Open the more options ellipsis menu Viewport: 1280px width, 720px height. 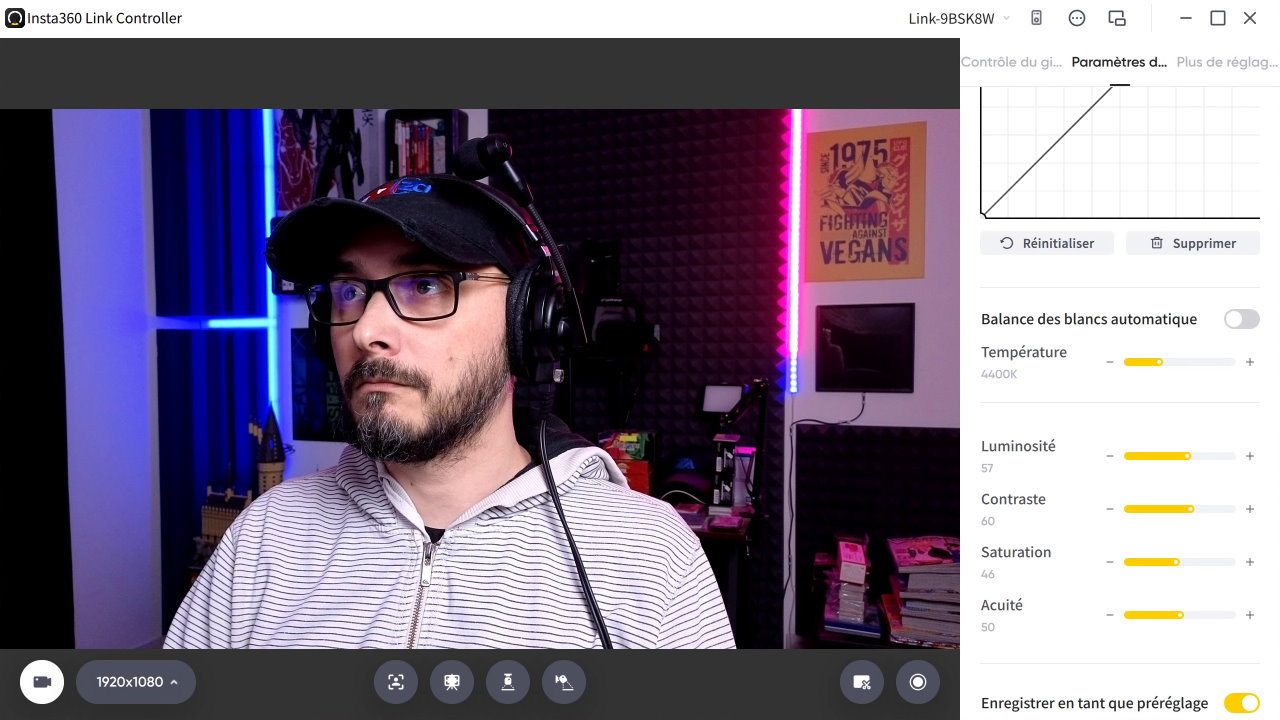[x=1077, y=18]
